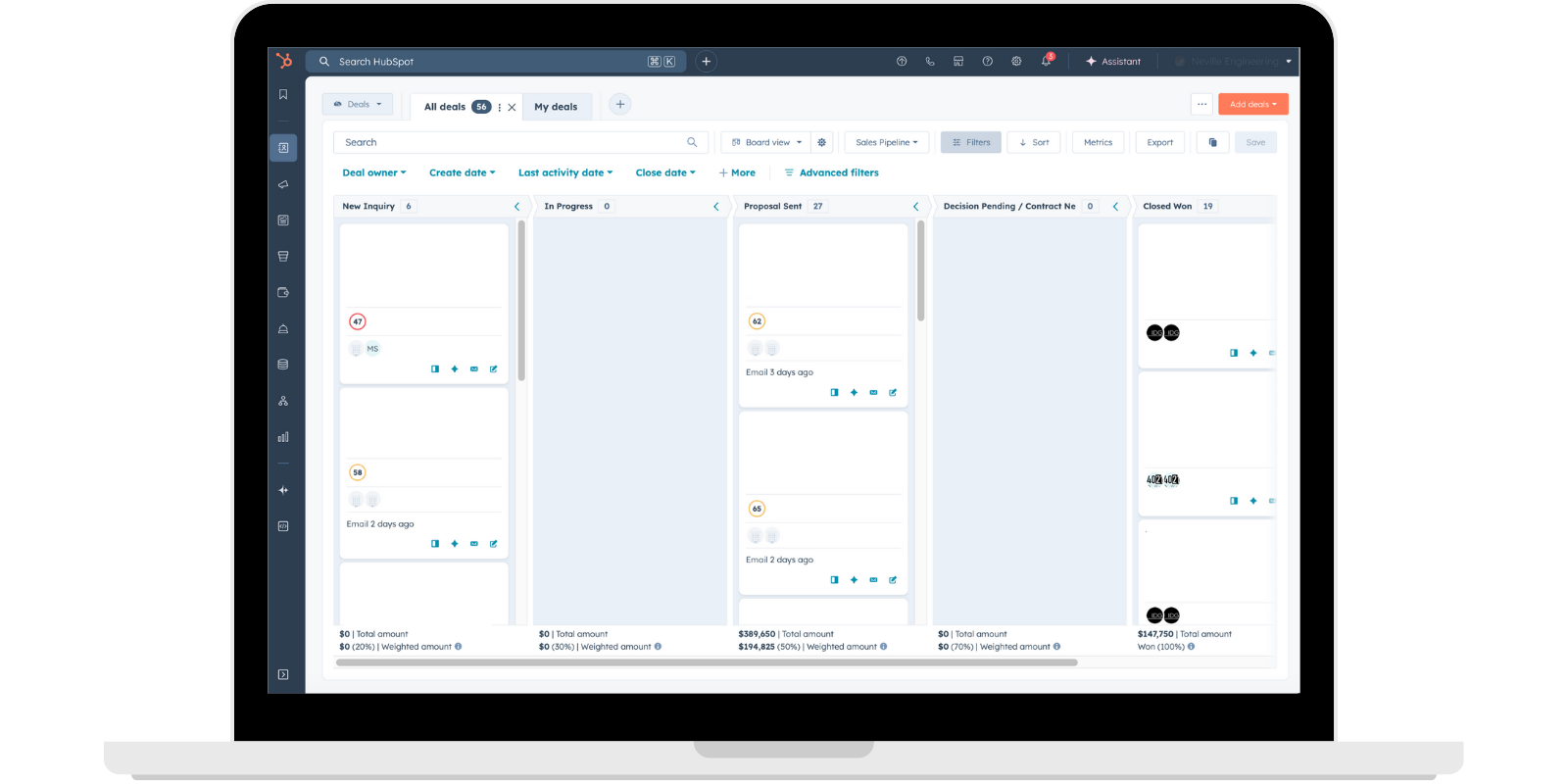Add a new view tab with plus
1568x784 pixels.
click(x=619, y=104)
